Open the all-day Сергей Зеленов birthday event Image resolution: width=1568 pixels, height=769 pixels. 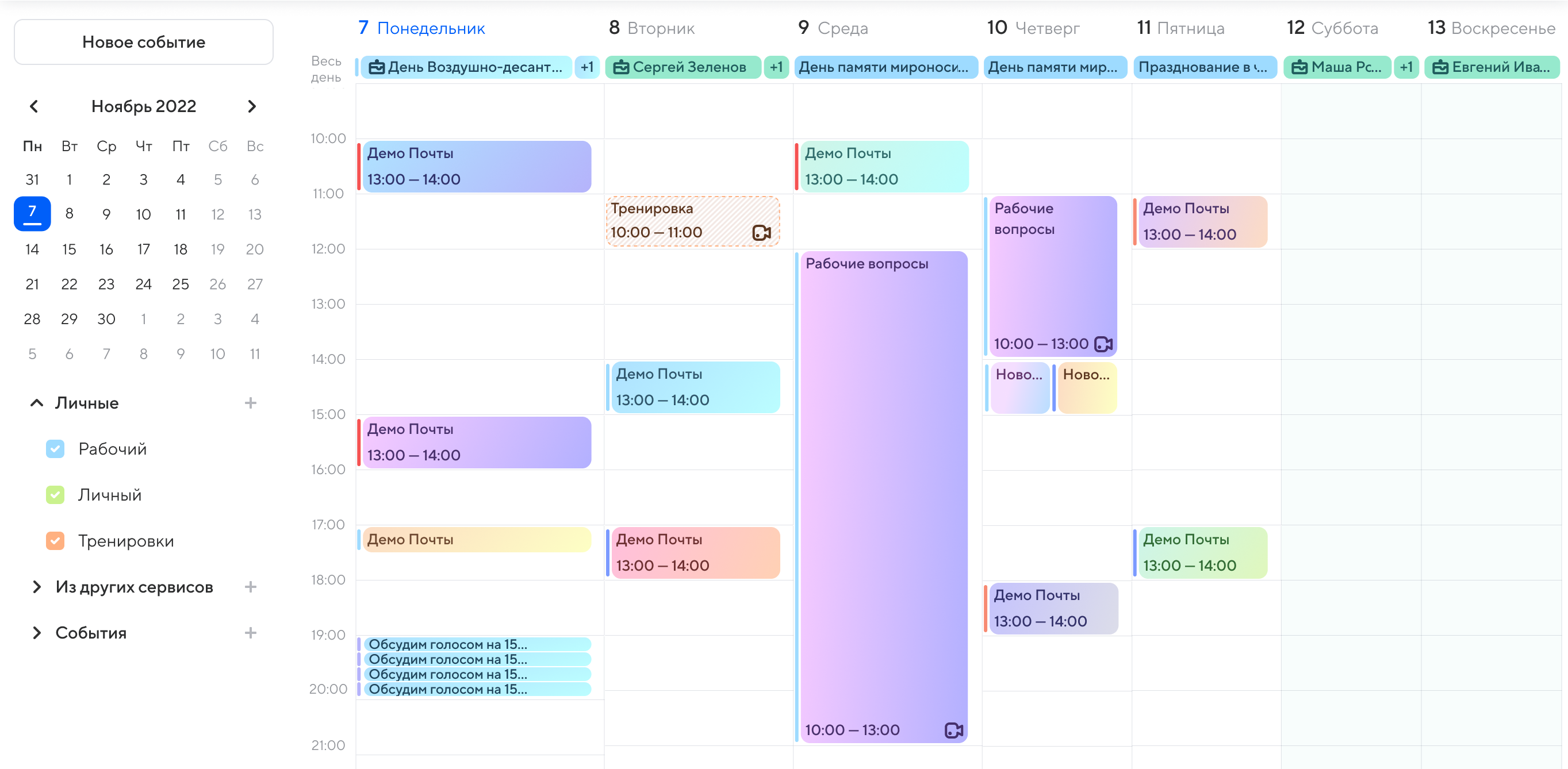click(683, 67)
